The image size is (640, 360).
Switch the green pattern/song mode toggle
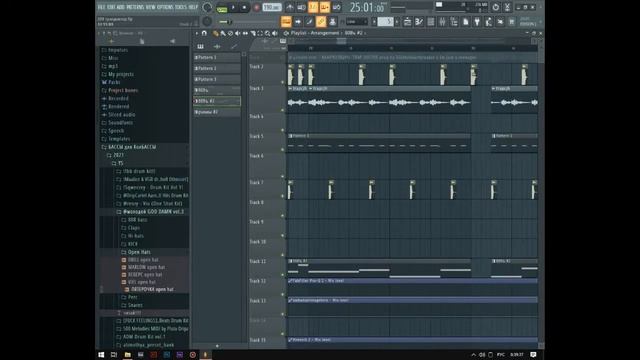[x=222, y=8]
